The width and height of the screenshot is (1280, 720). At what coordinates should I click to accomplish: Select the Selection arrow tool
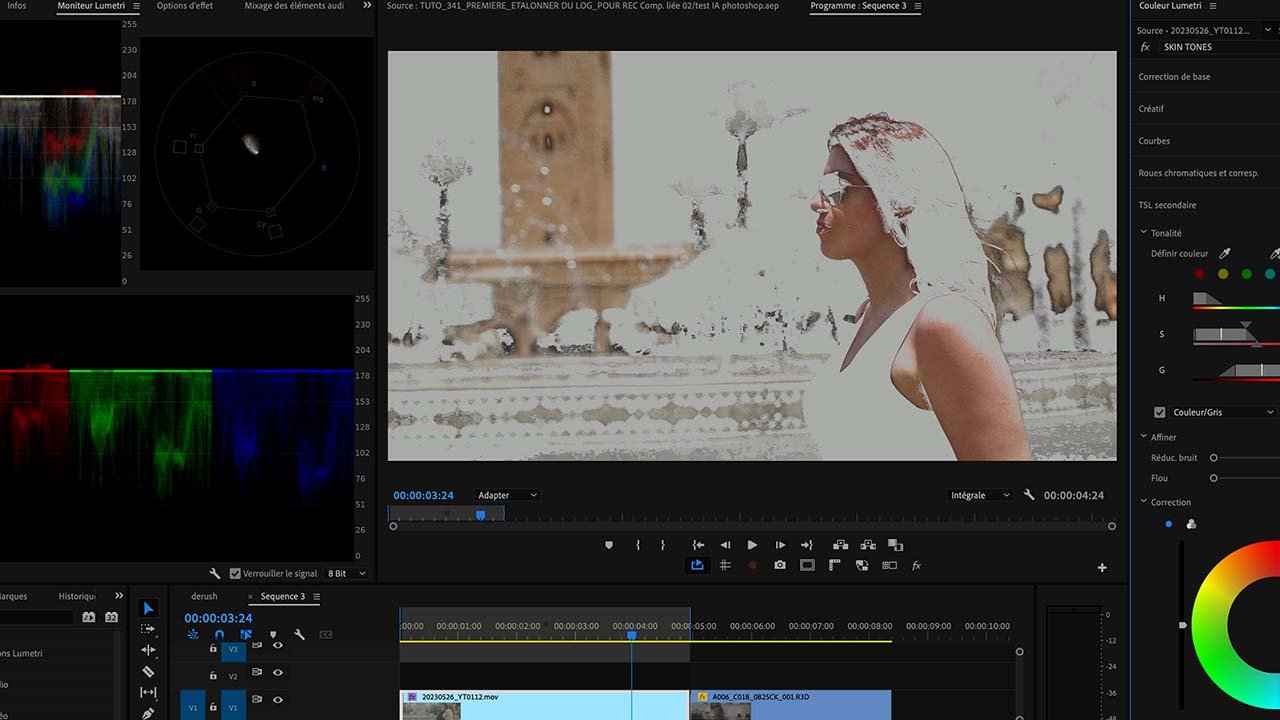148,608
